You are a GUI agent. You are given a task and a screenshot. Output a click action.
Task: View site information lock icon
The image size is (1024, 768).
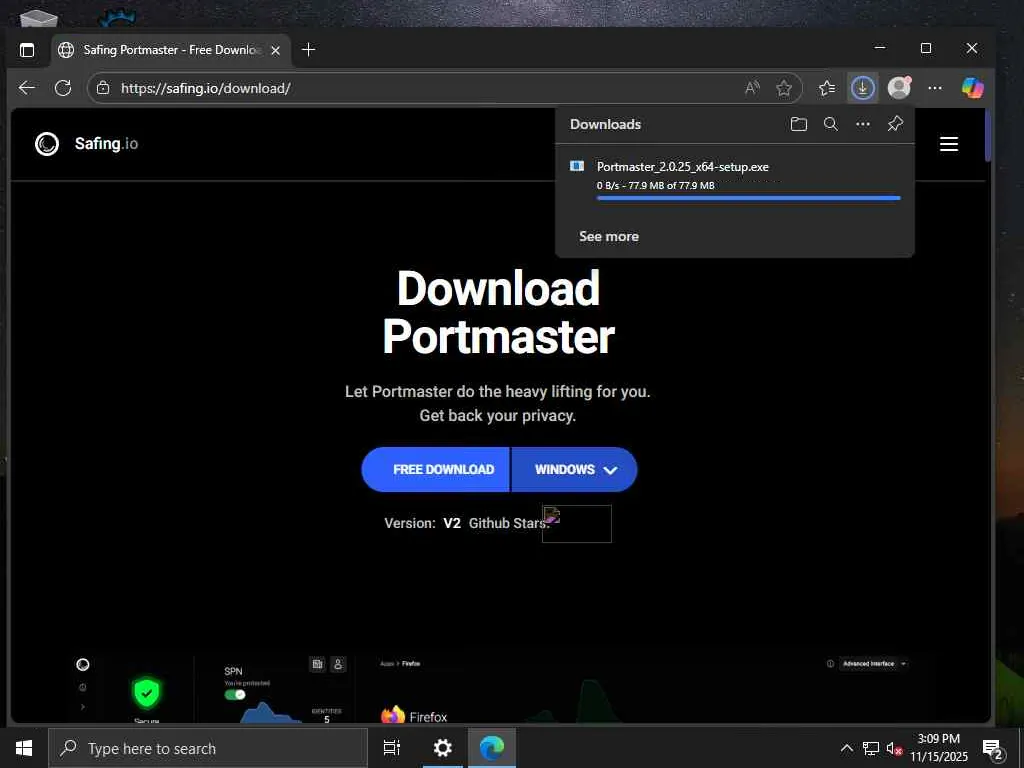103,88
